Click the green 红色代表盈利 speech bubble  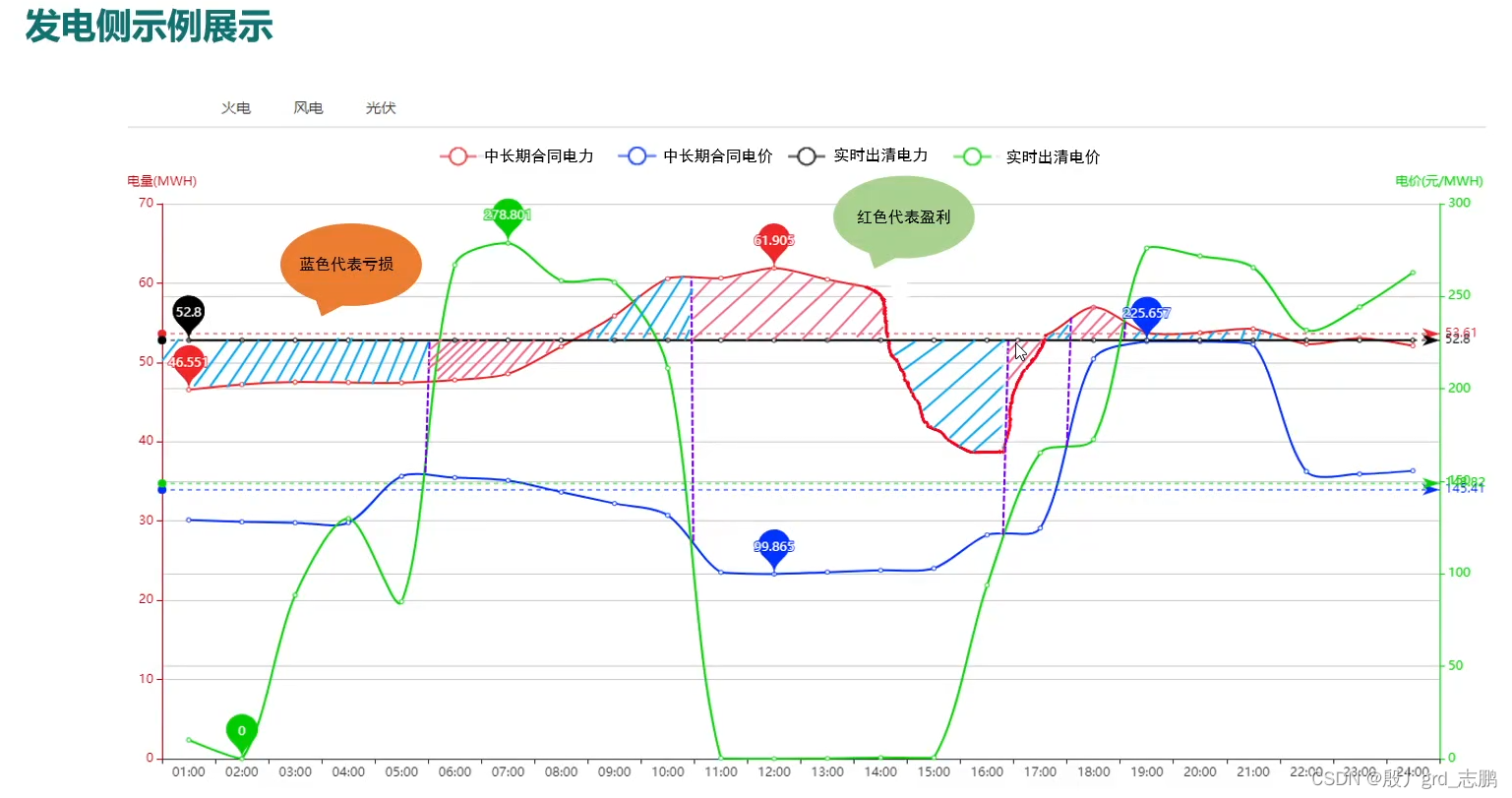904,218
